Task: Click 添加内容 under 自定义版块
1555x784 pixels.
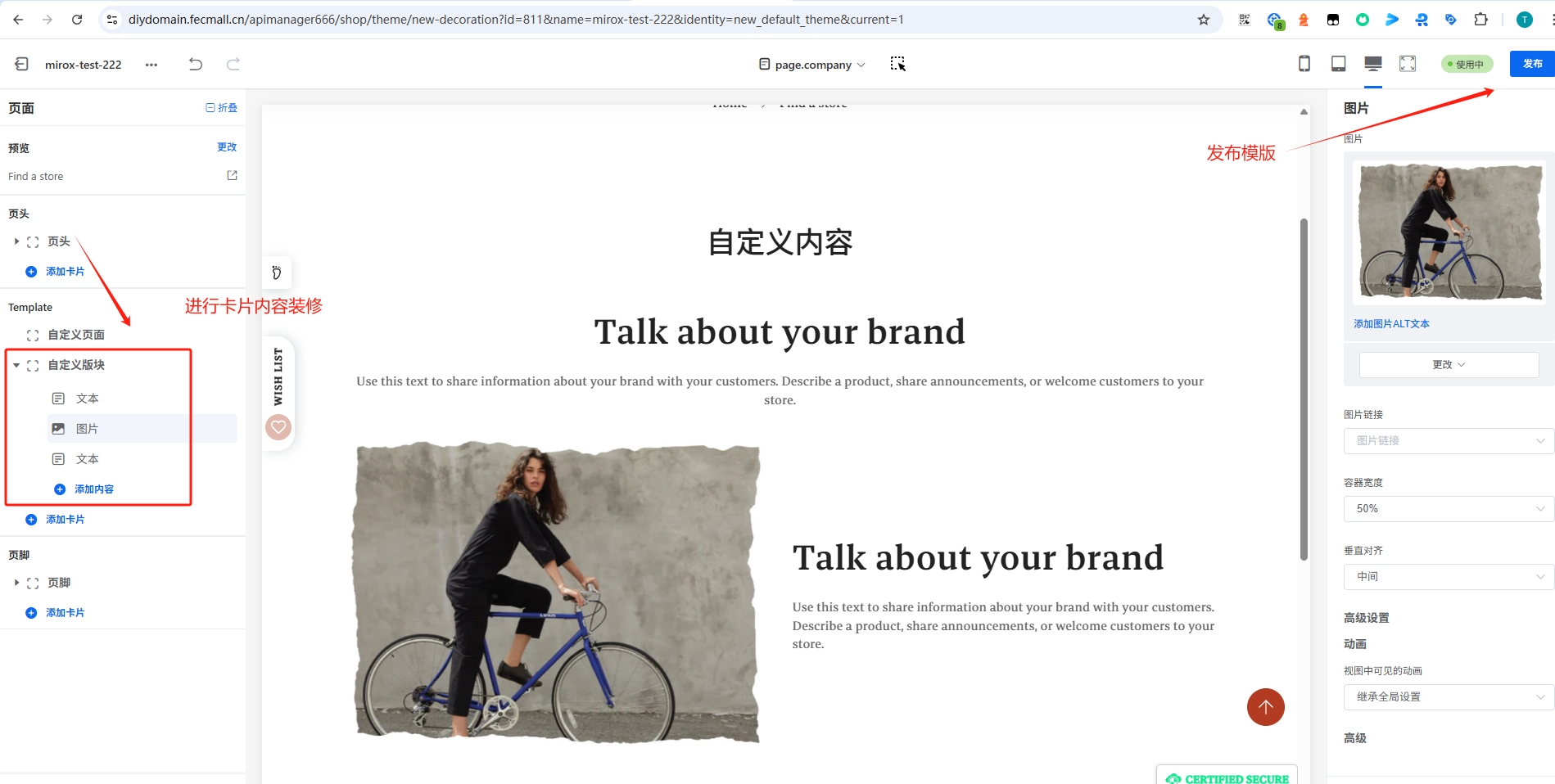Action: pos(93,489)
